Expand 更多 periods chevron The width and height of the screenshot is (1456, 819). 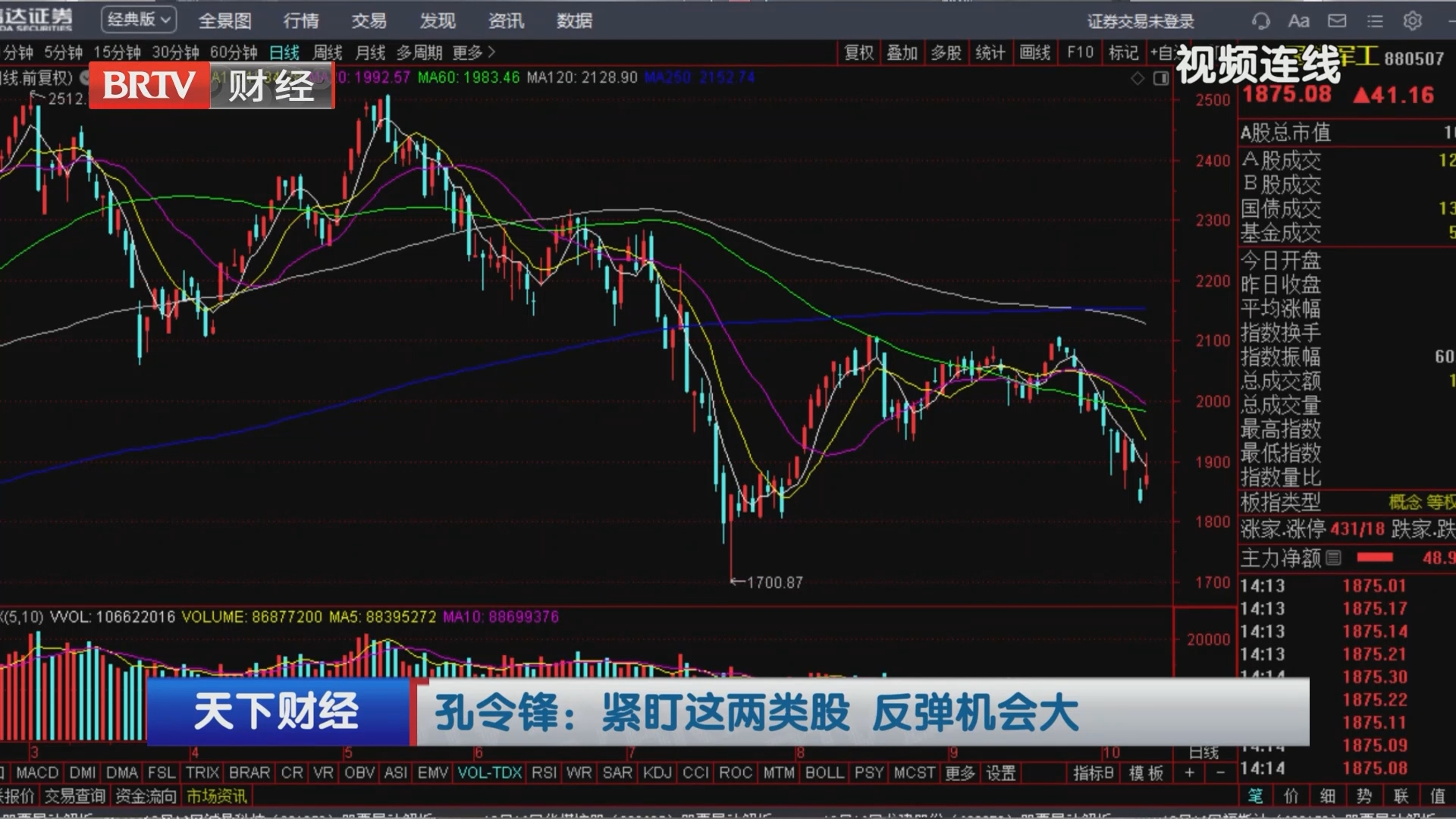474,52
